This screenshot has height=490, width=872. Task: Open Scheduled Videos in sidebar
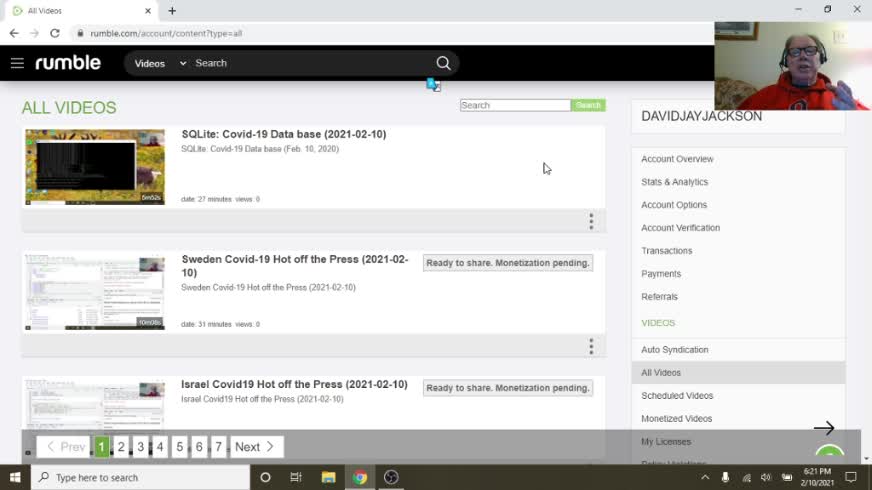pyautogui.click(x=677, y=395)
